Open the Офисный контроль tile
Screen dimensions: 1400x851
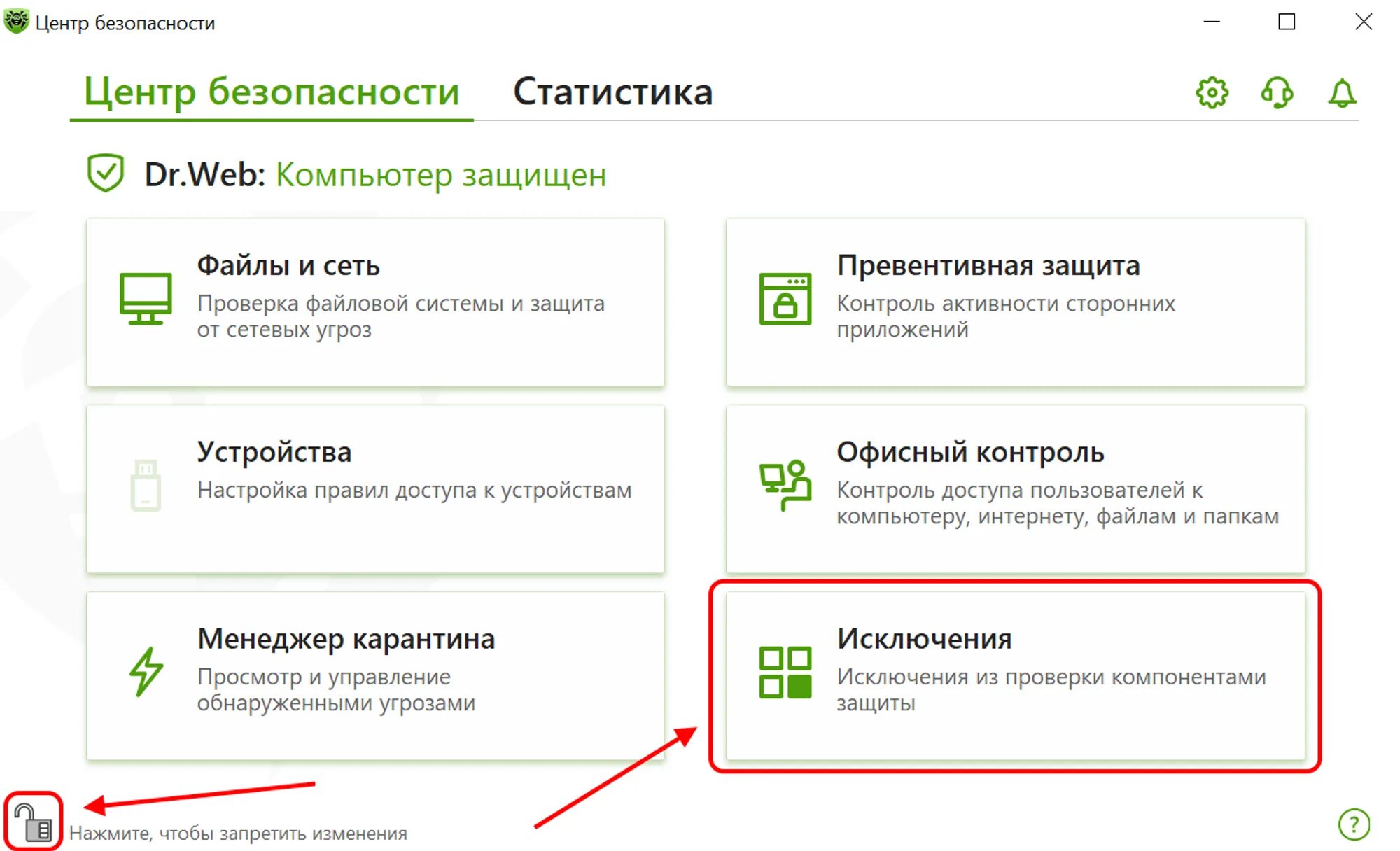tap(1015, 488)
